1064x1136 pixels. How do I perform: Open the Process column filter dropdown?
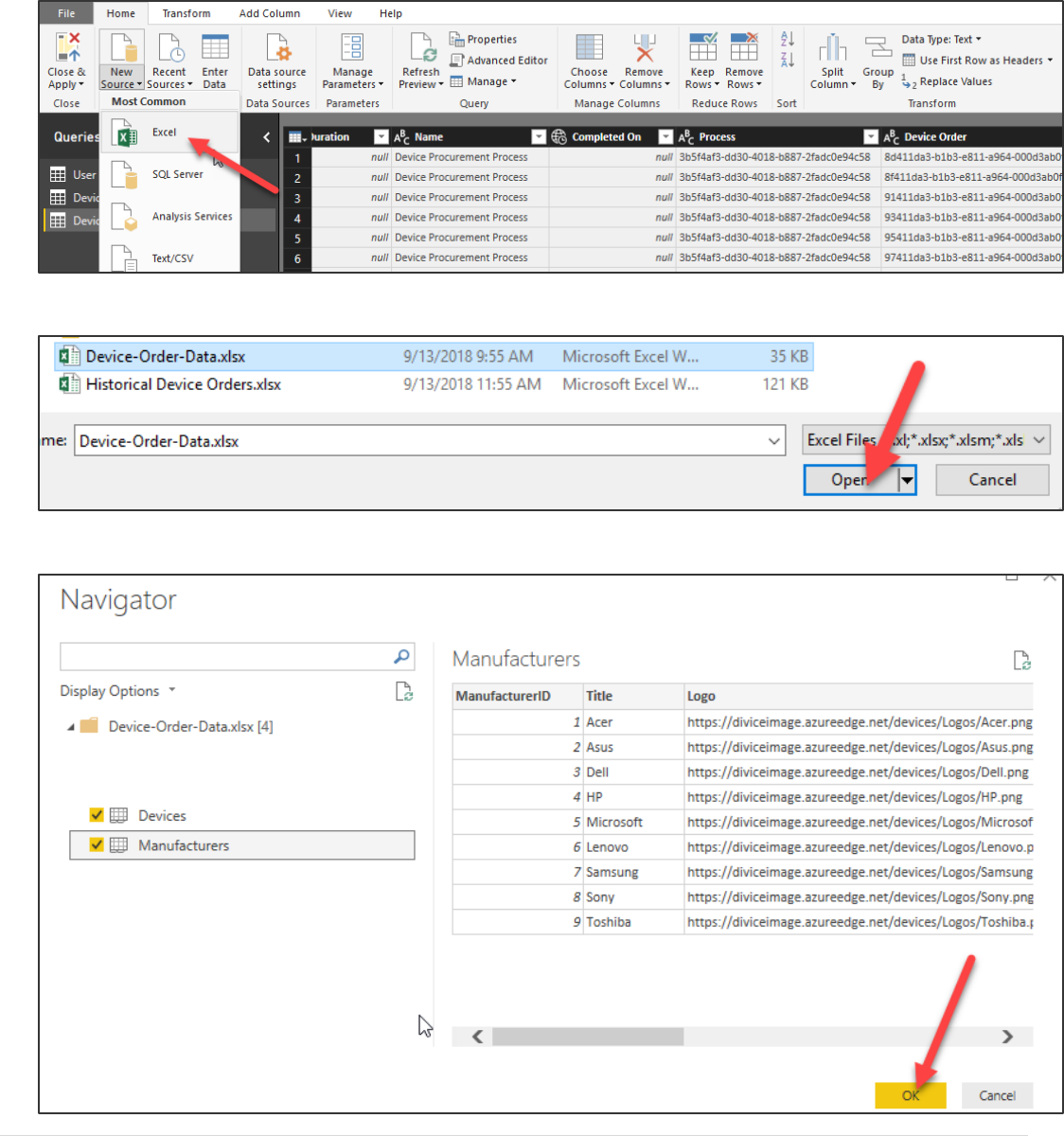coord(871,136)
